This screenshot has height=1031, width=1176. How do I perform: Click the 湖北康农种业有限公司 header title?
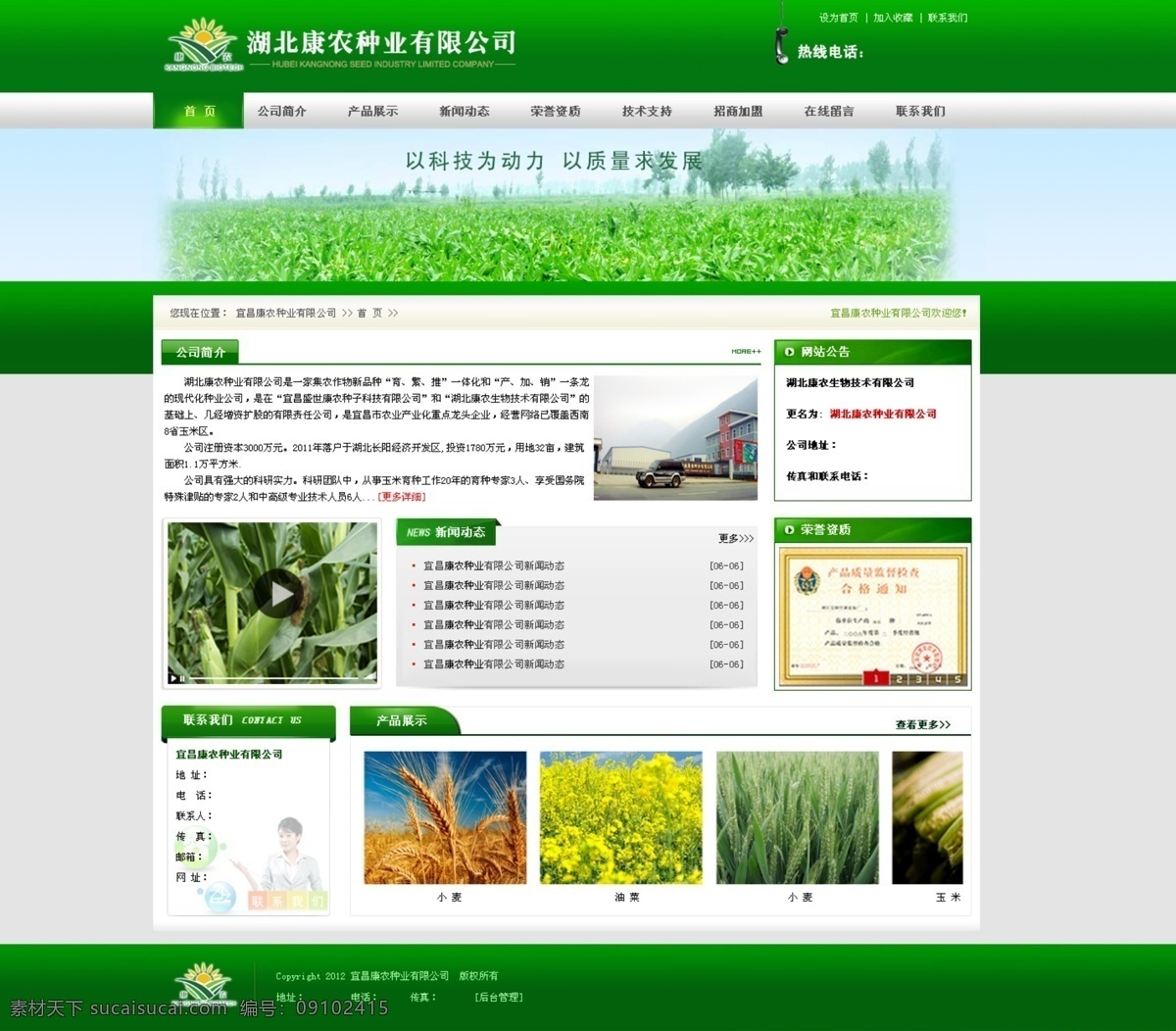tap(381, 42)
